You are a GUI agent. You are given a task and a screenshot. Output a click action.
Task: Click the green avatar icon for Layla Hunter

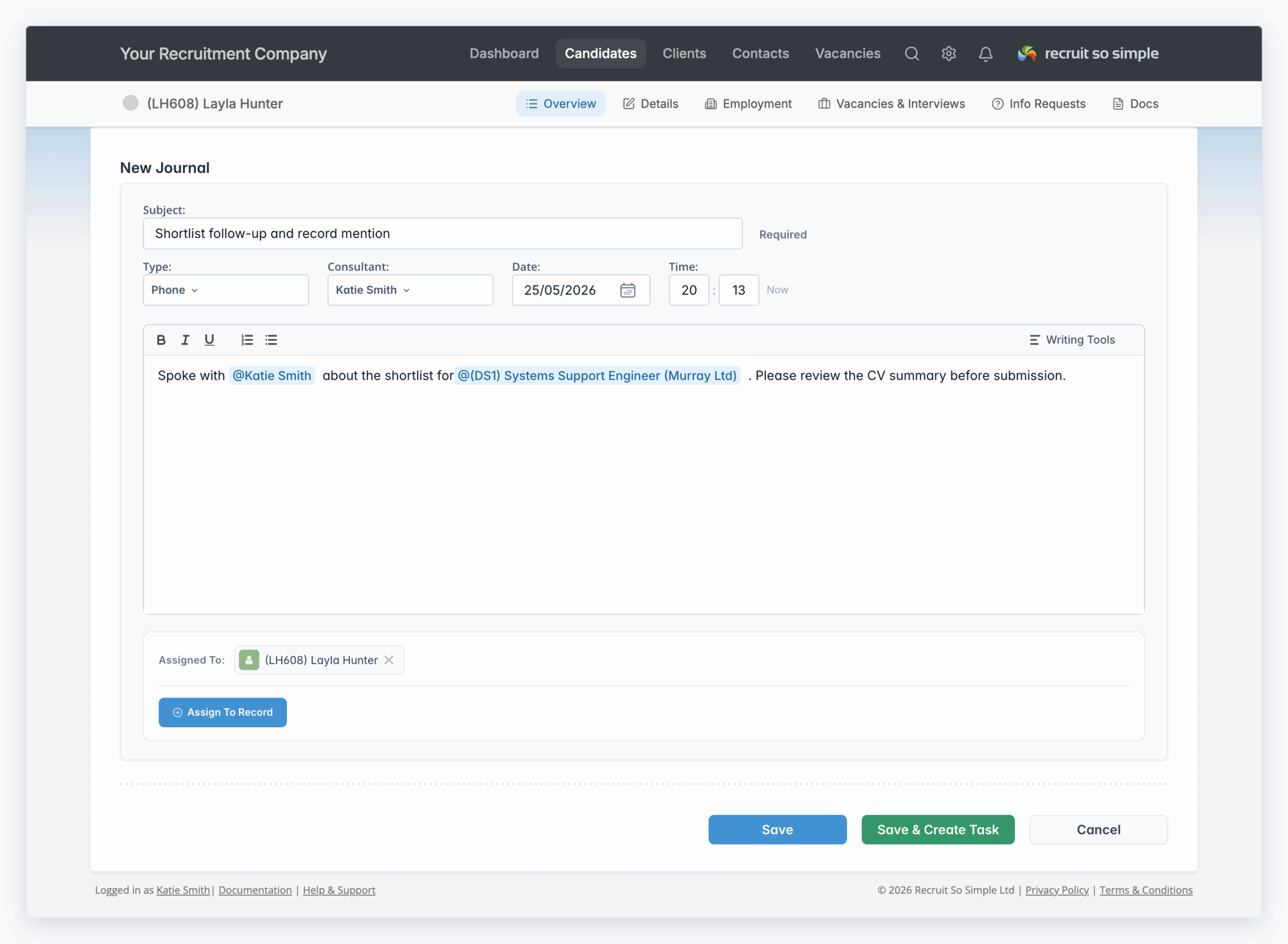click(x=249, y=660)
